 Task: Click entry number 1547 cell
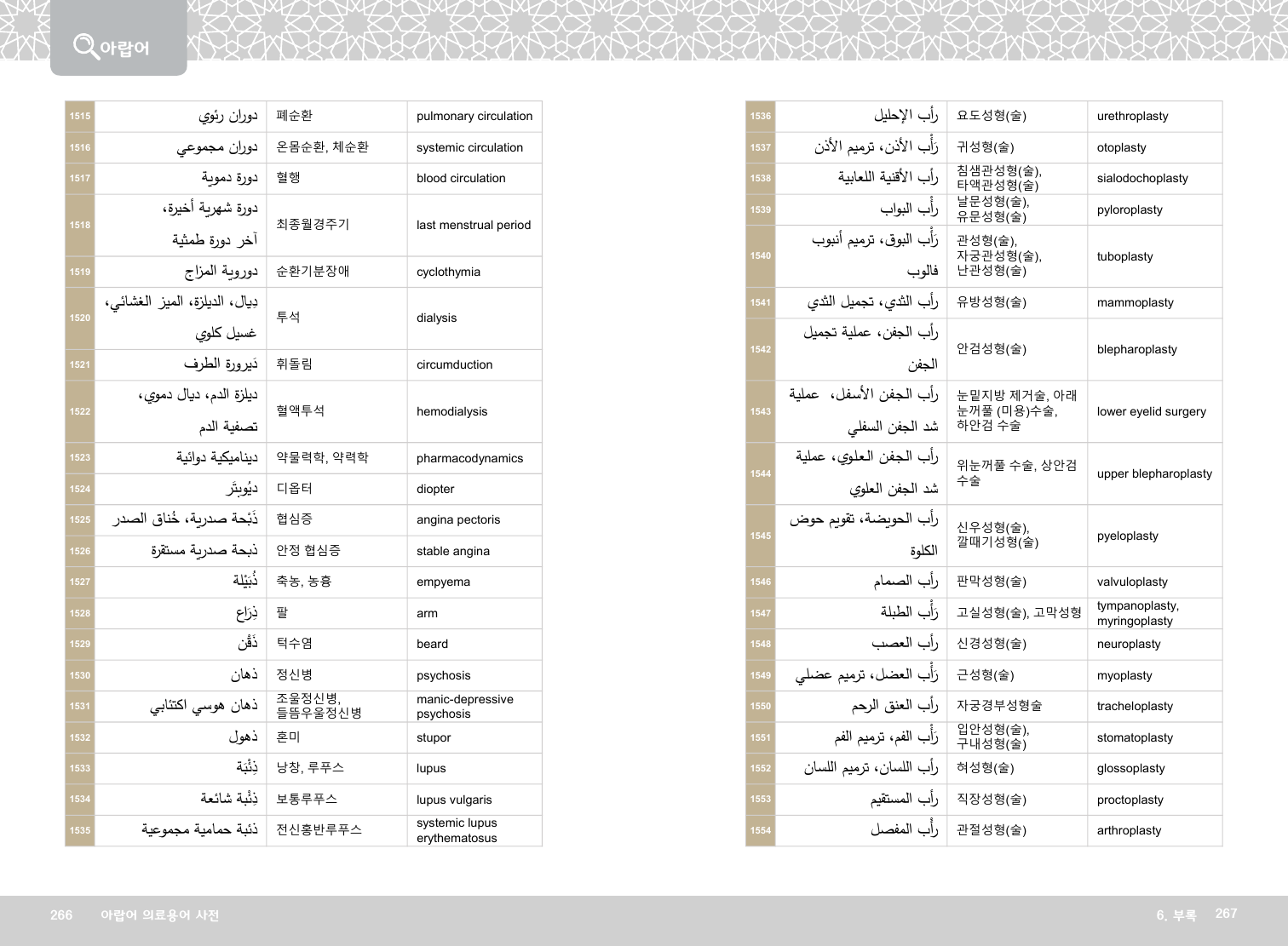pyautogui.click(x=761, y=613)
